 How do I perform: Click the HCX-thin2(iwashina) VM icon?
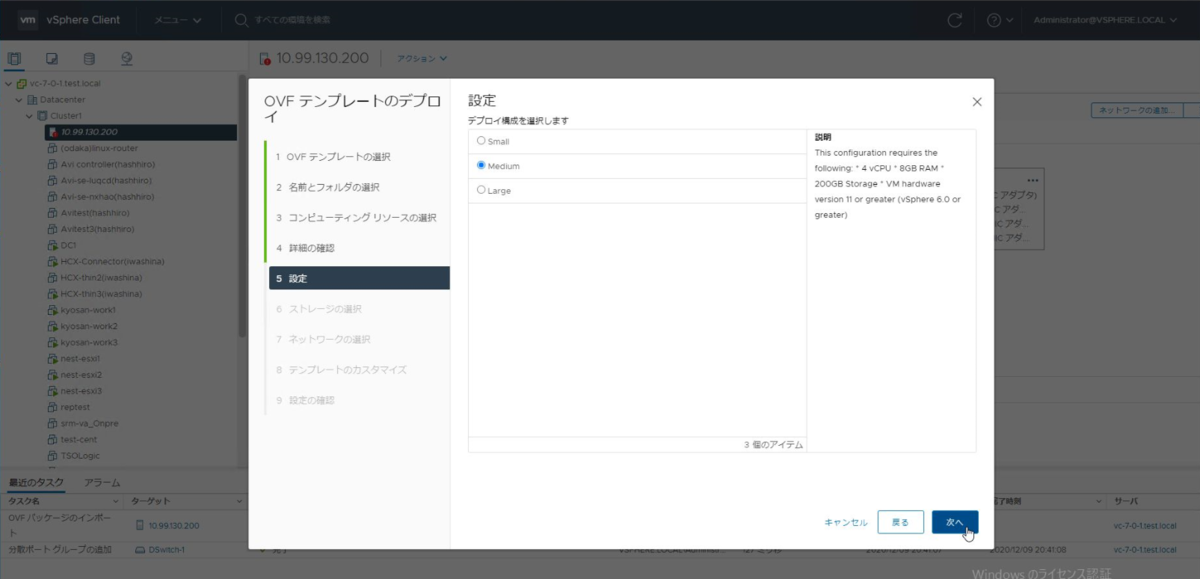[53, 278]
